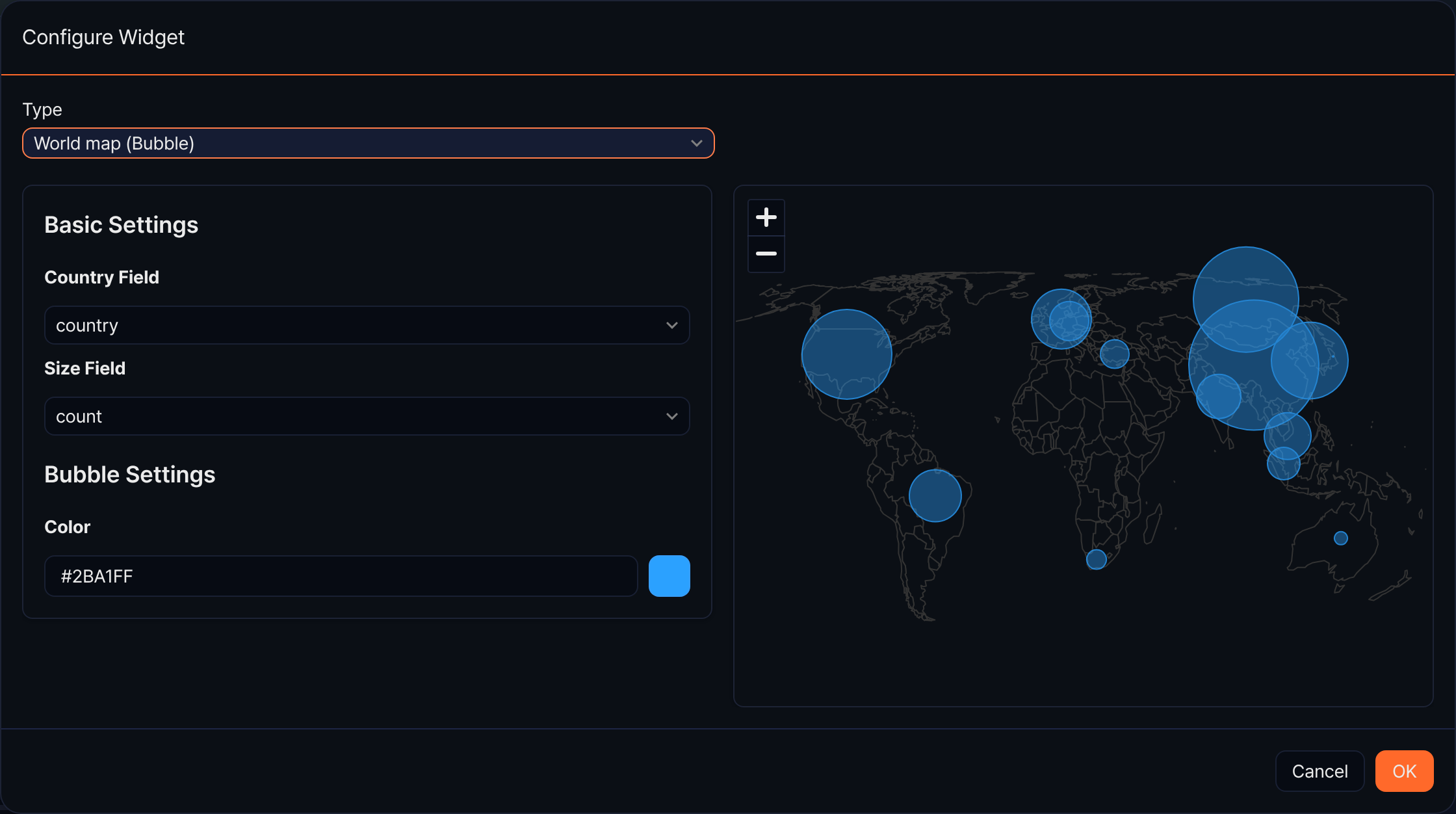Zoom in on the map preview

coord(766,217)
